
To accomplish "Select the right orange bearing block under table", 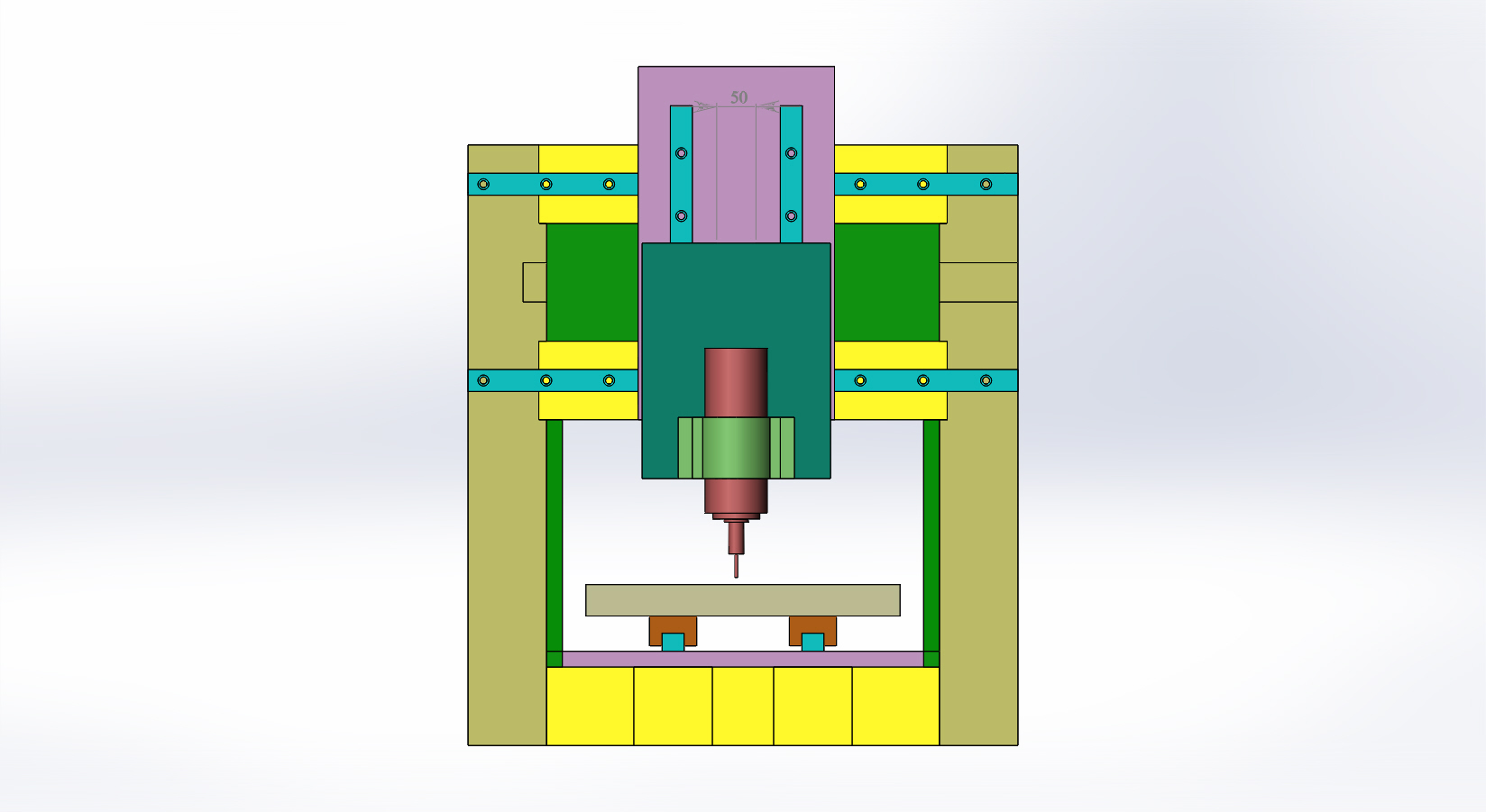I will pyautogui.click(x=812, y=625).
